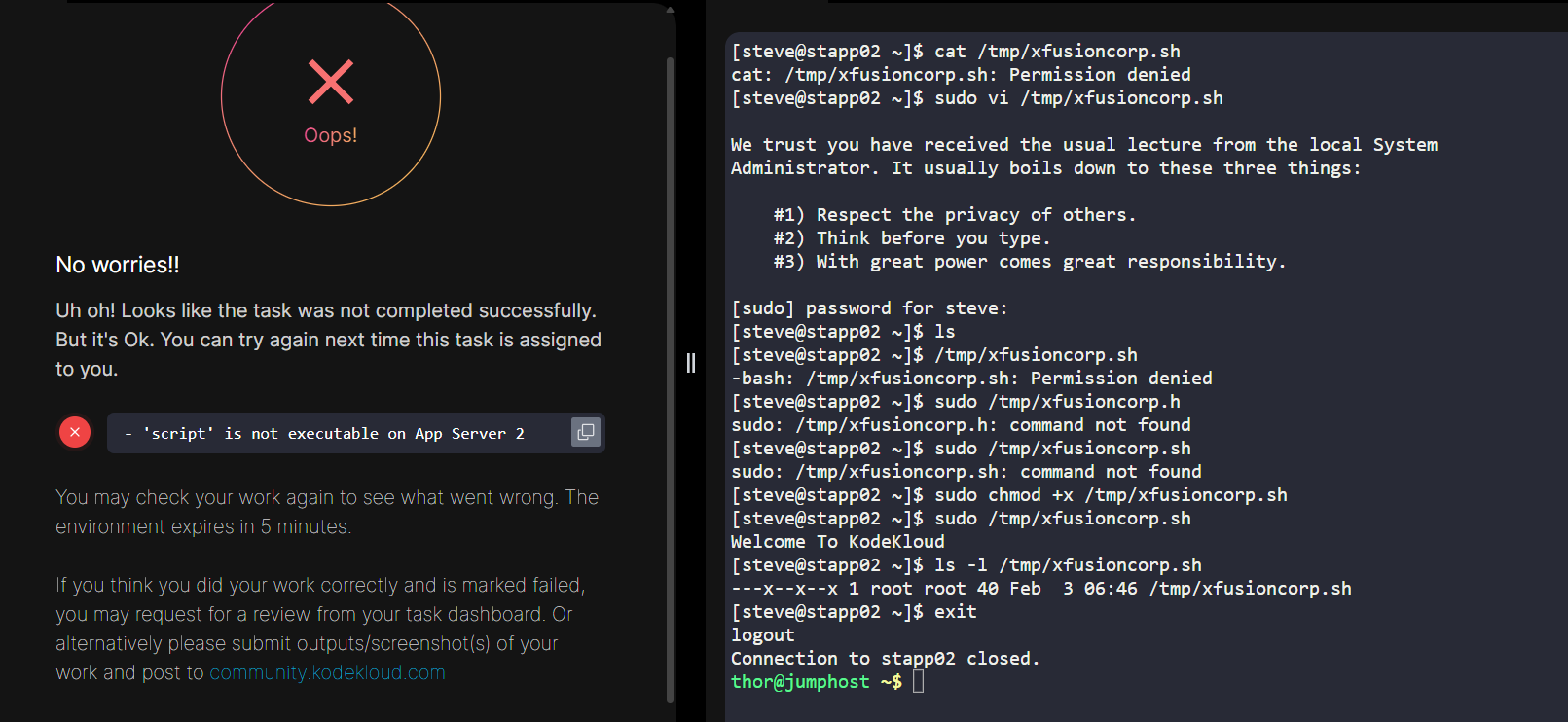Image resolution: width=1568 pixels, height=722 pixels.
Task: Click the green "thor@jumphost" prompt text
Action: [800, 682]
